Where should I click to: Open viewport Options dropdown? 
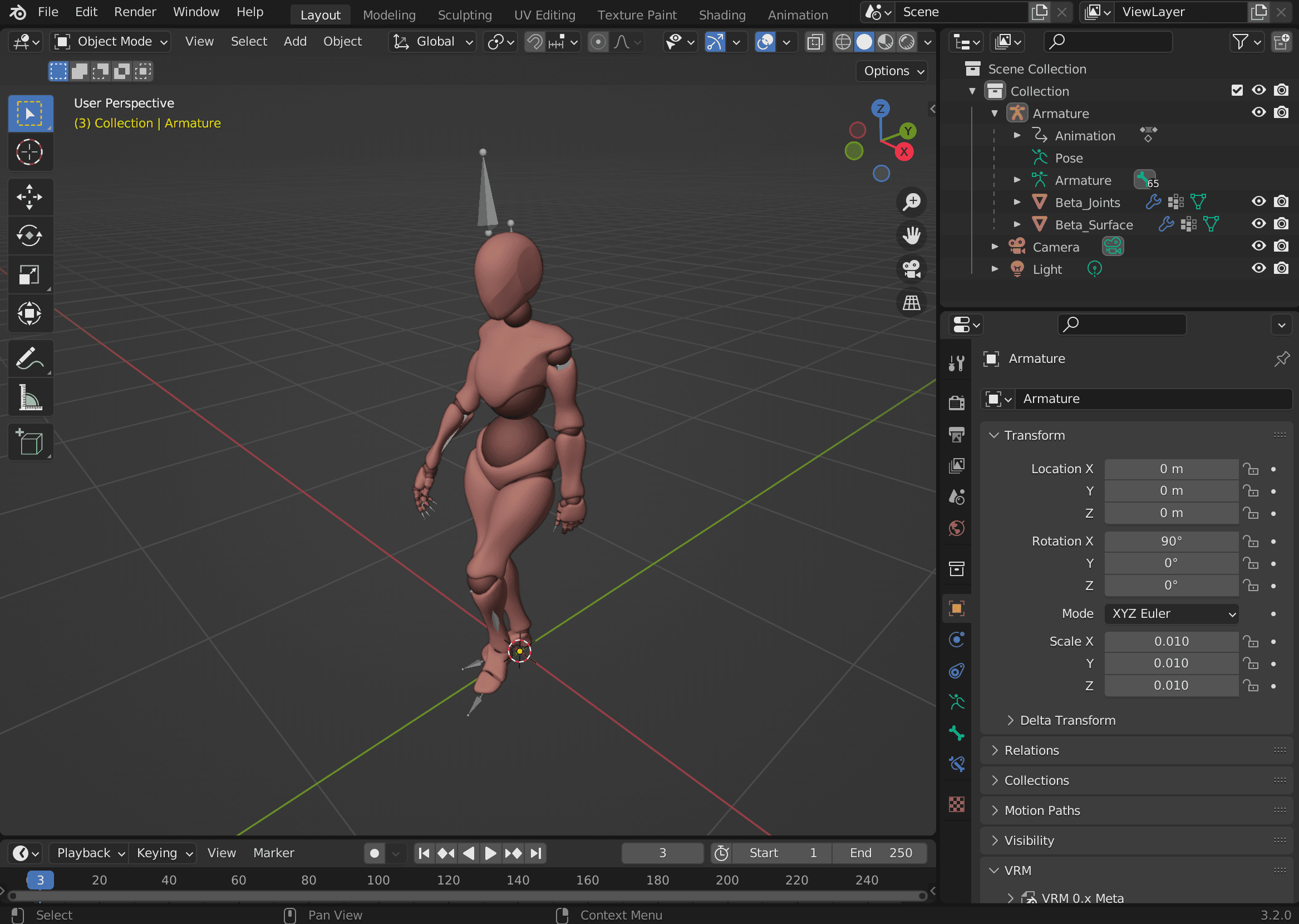pyautogui.click(x=892, y=71)
